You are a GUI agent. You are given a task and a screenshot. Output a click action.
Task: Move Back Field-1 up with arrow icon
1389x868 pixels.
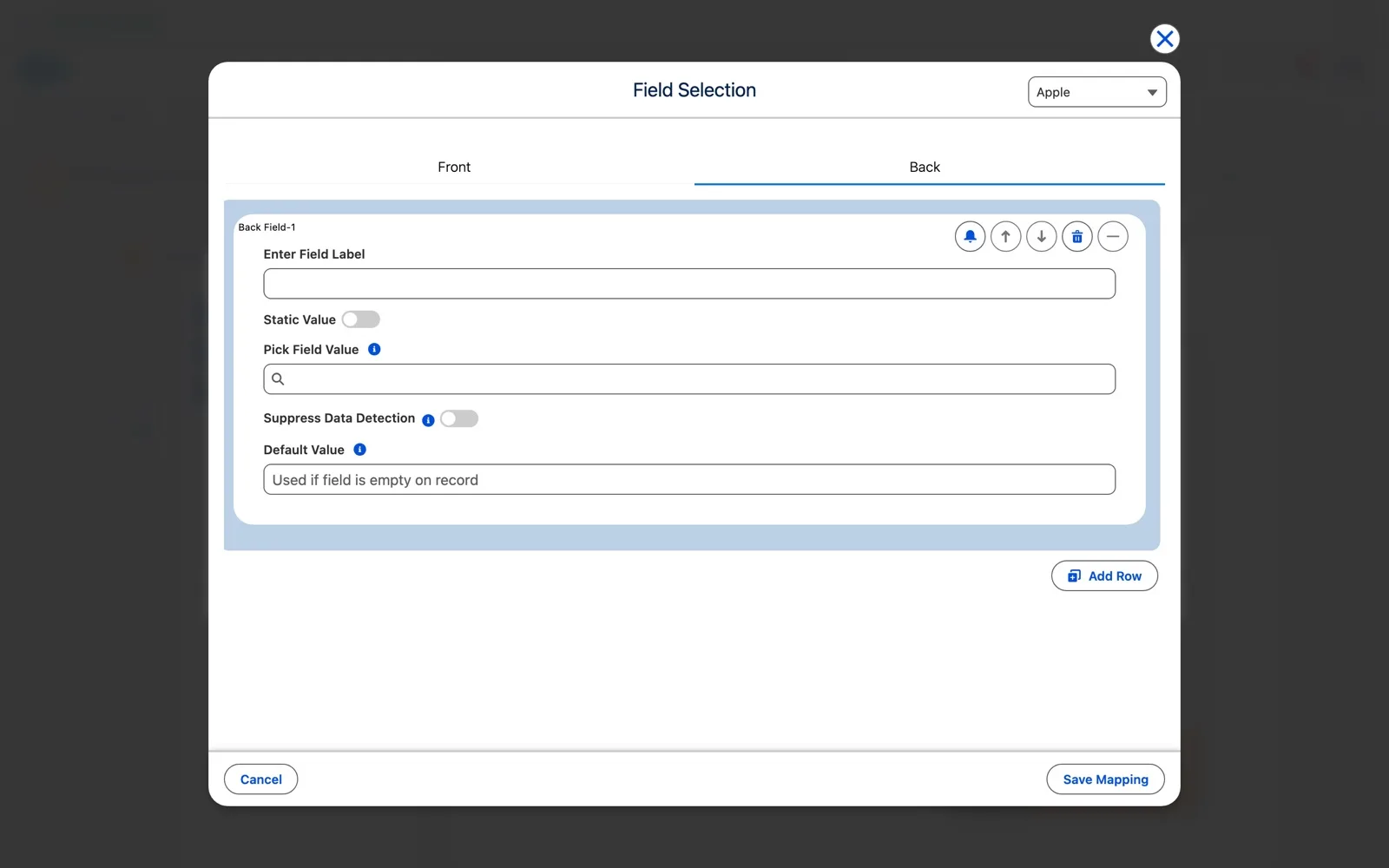[x=1005, y=236]
